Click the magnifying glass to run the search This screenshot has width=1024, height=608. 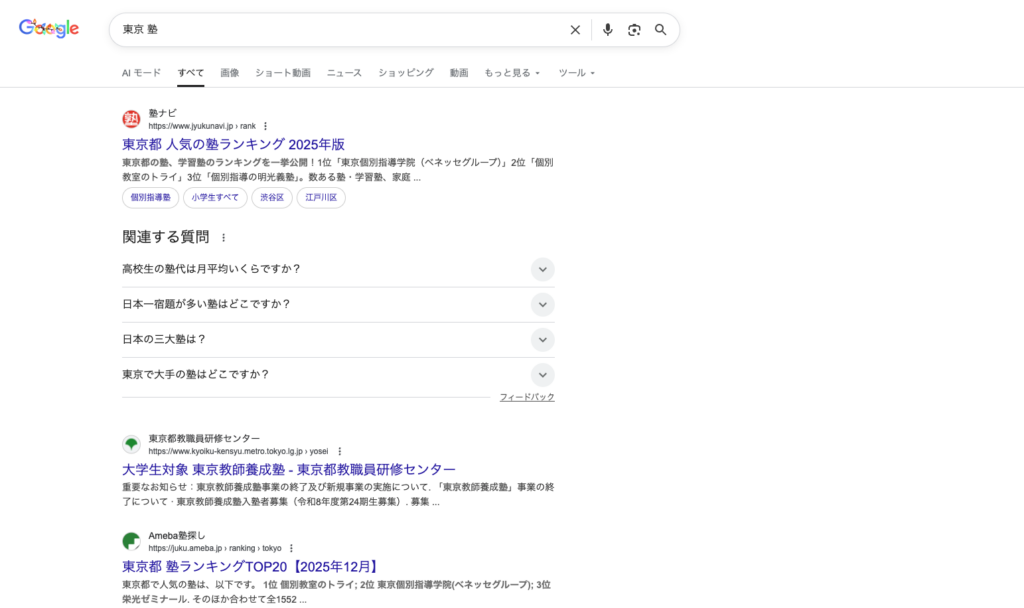tap(660, 29)
